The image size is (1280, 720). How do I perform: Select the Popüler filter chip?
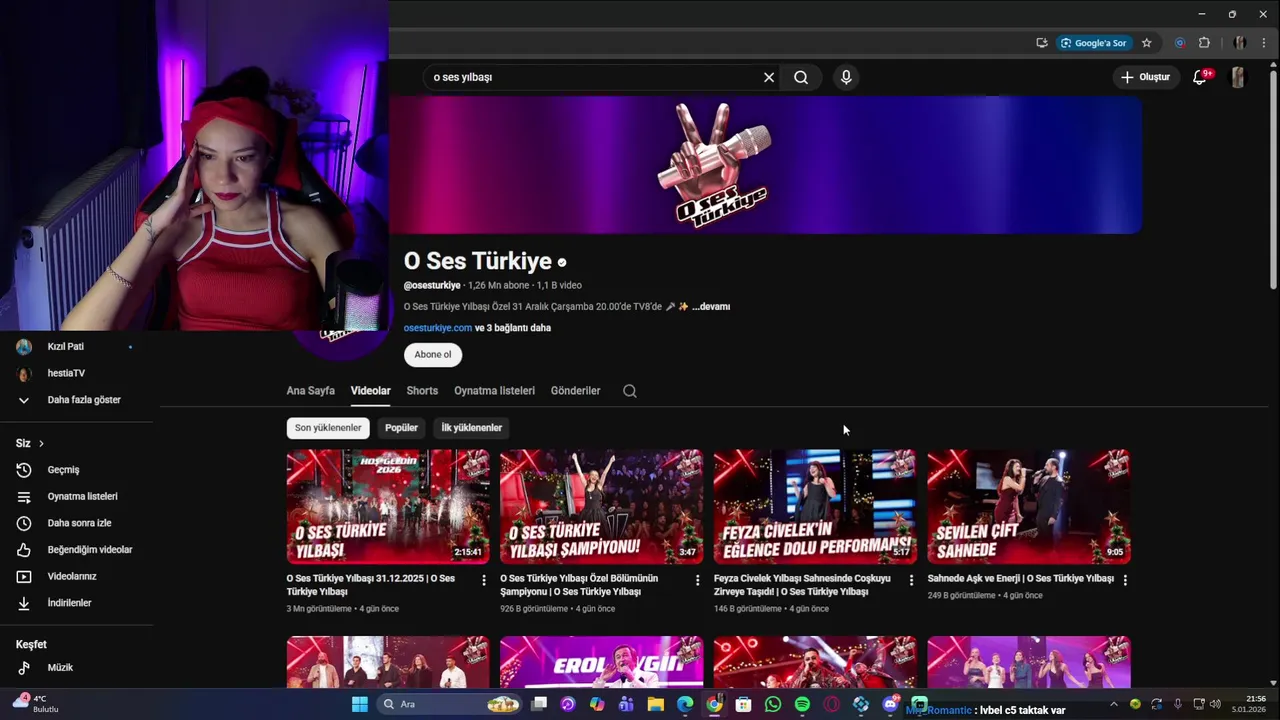[401, 428]
